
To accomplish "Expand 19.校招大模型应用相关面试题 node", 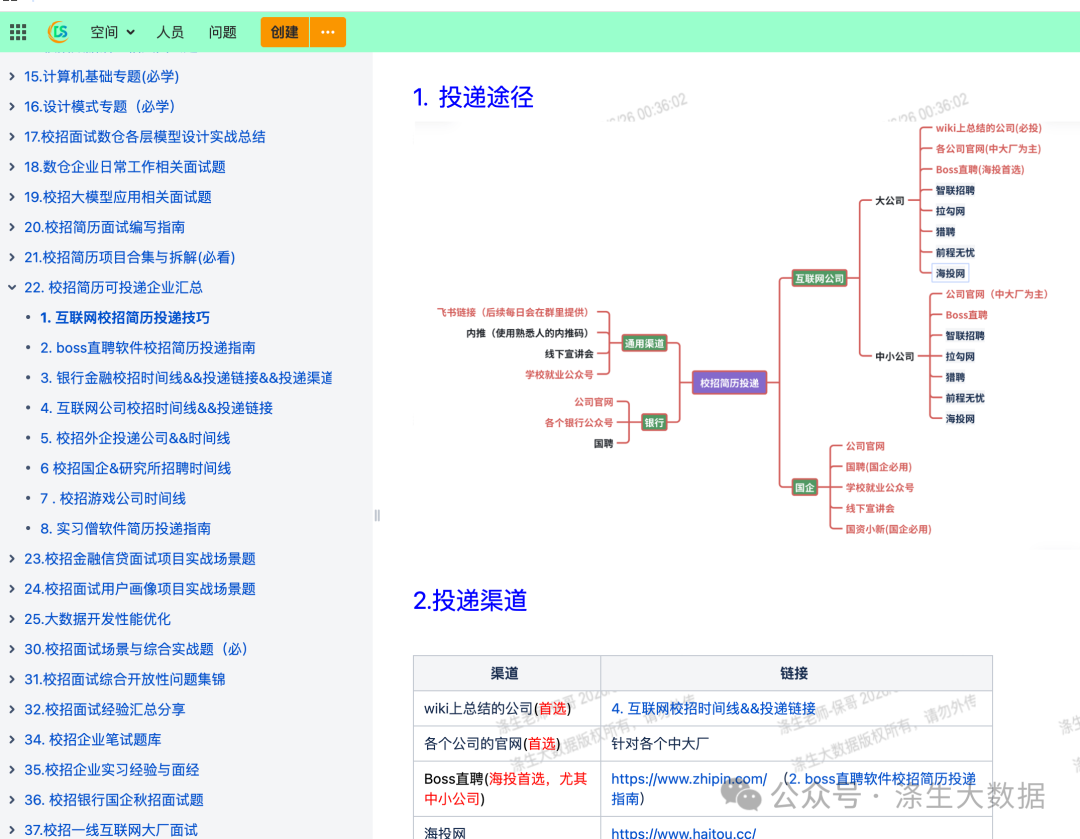I will click(x=12, y=197).
